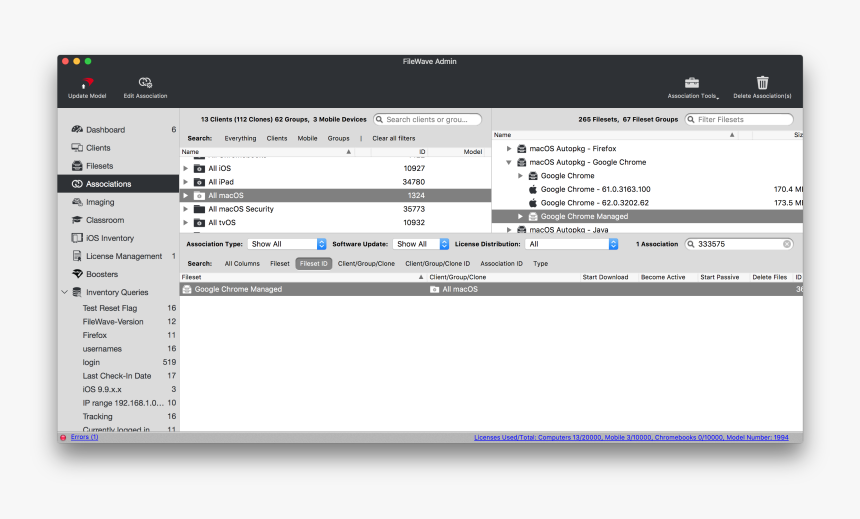The height and width of the screenshot is (519, 860).
Task: Click the Update Model toolbar icon
Action: 87,83
